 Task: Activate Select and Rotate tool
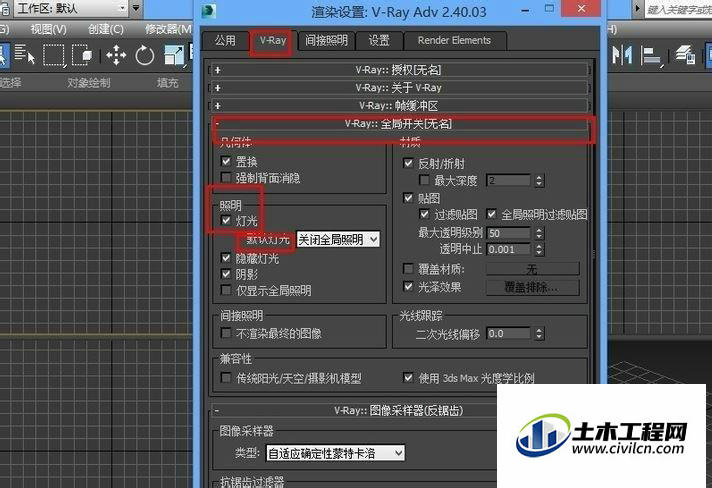145,55
